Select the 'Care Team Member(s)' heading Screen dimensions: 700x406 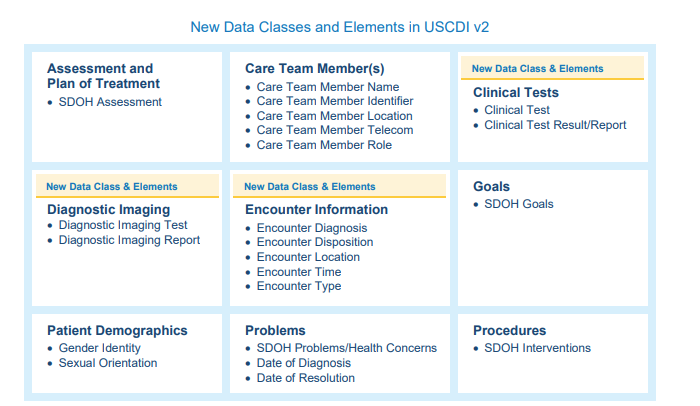coord(315,68)
